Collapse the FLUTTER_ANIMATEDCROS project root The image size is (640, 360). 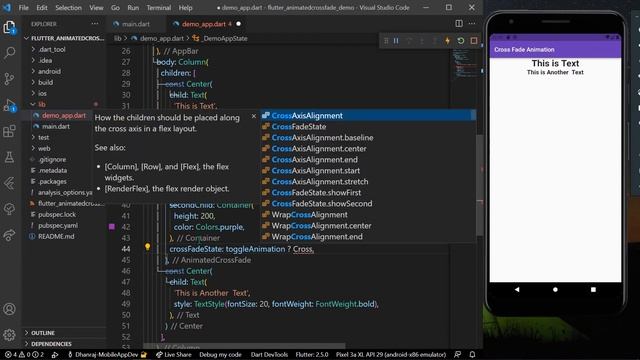click(x=64, y=38)
